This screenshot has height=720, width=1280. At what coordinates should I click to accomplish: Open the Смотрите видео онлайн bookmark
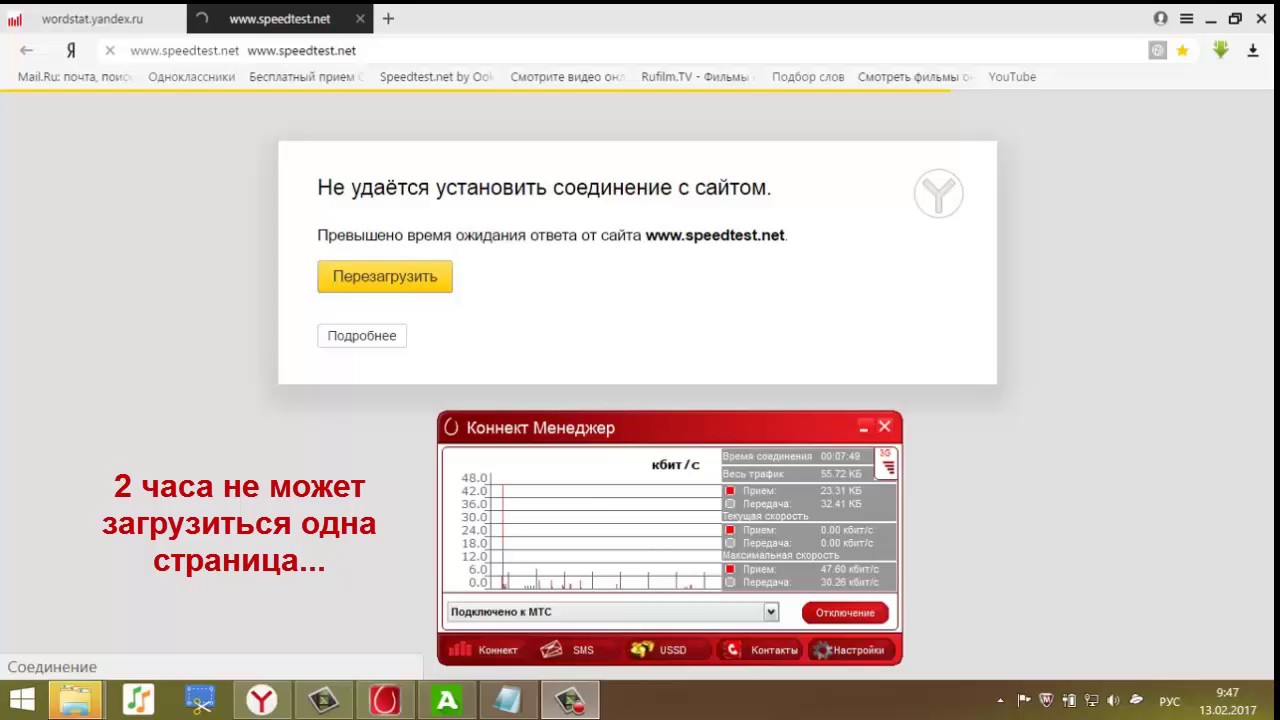point(567,77)
